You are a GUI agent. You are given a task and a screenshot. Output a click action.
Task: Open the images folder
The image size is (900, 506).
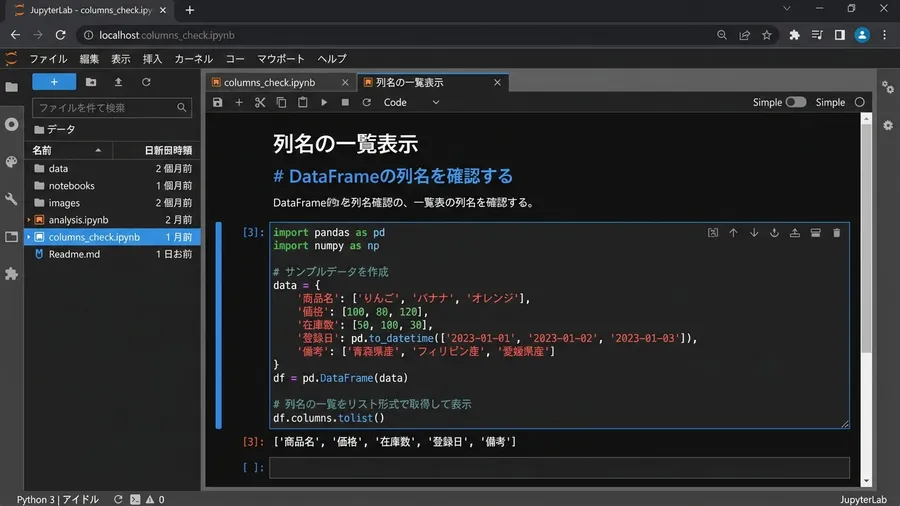(x=112, y=203)
